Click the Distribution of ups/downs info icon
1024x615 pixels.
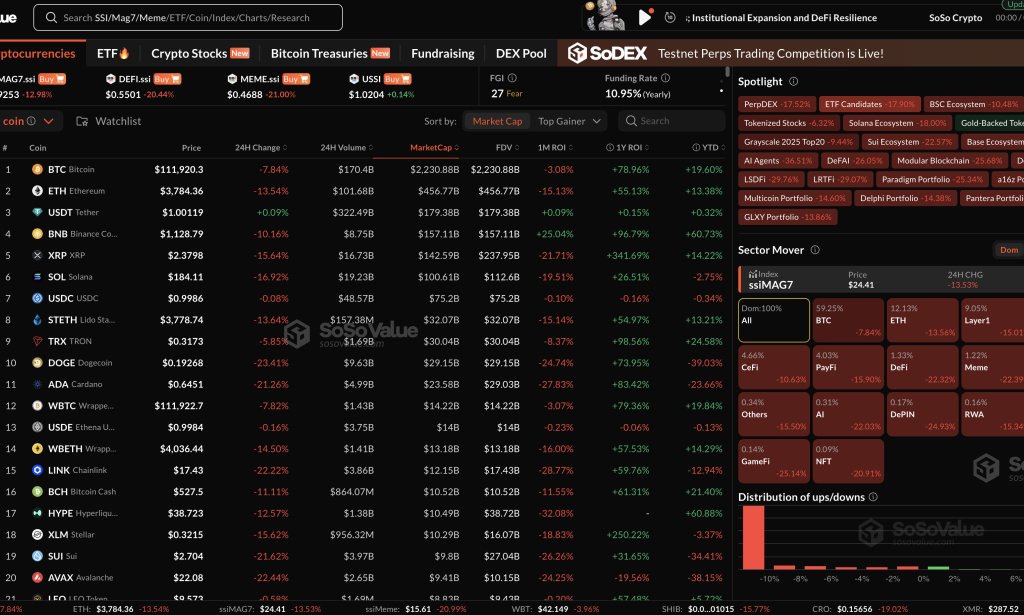tap(873, 497)
